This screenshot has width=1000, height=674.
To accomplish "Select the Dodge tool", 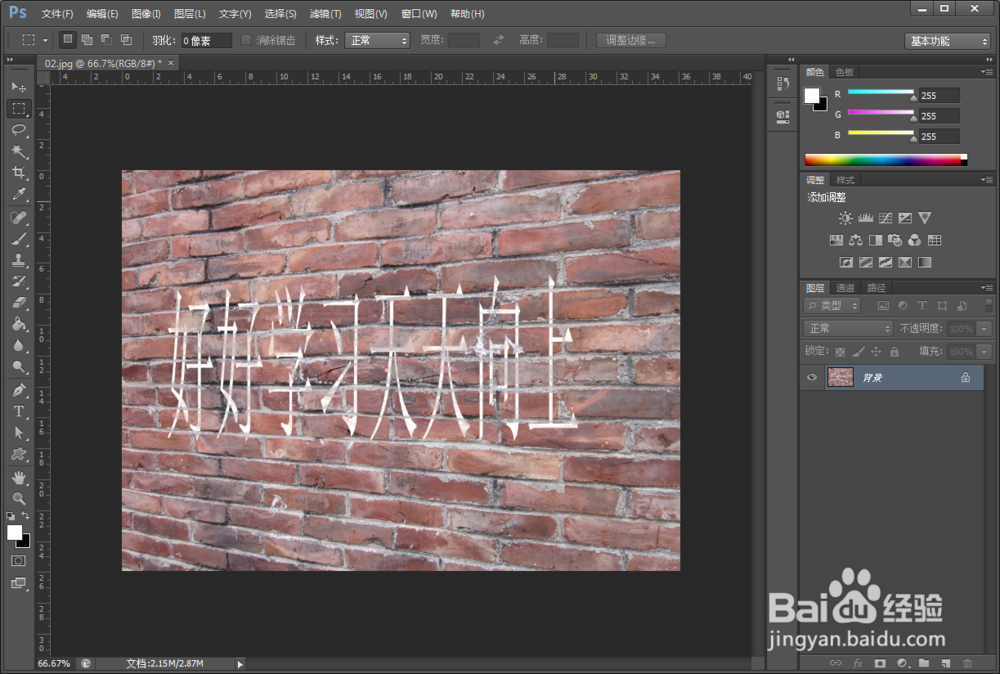I will 18,366.
